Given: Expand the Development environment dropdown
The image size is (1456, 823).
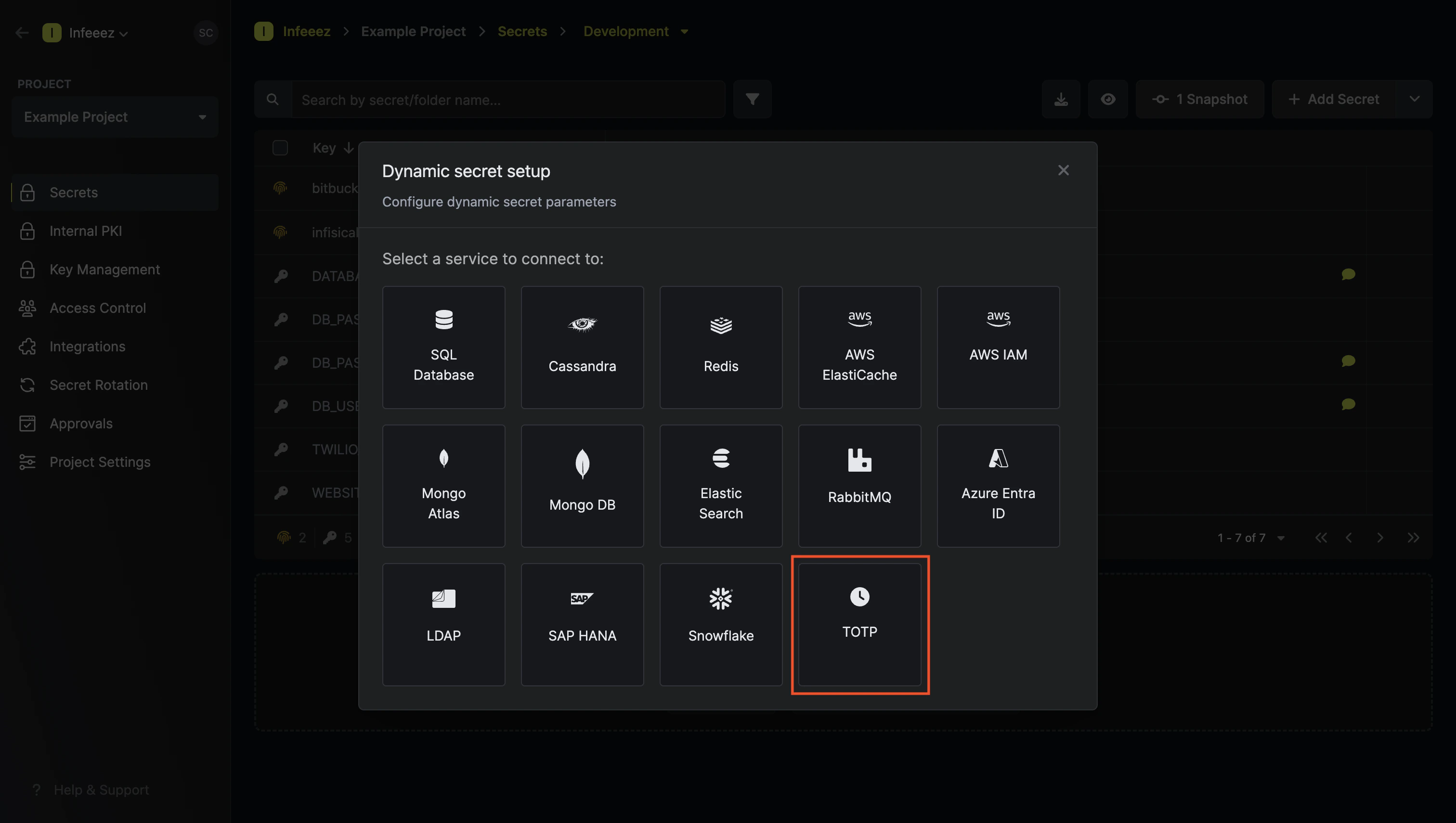Looking at the screenshot, I should (x=684, y=32).
